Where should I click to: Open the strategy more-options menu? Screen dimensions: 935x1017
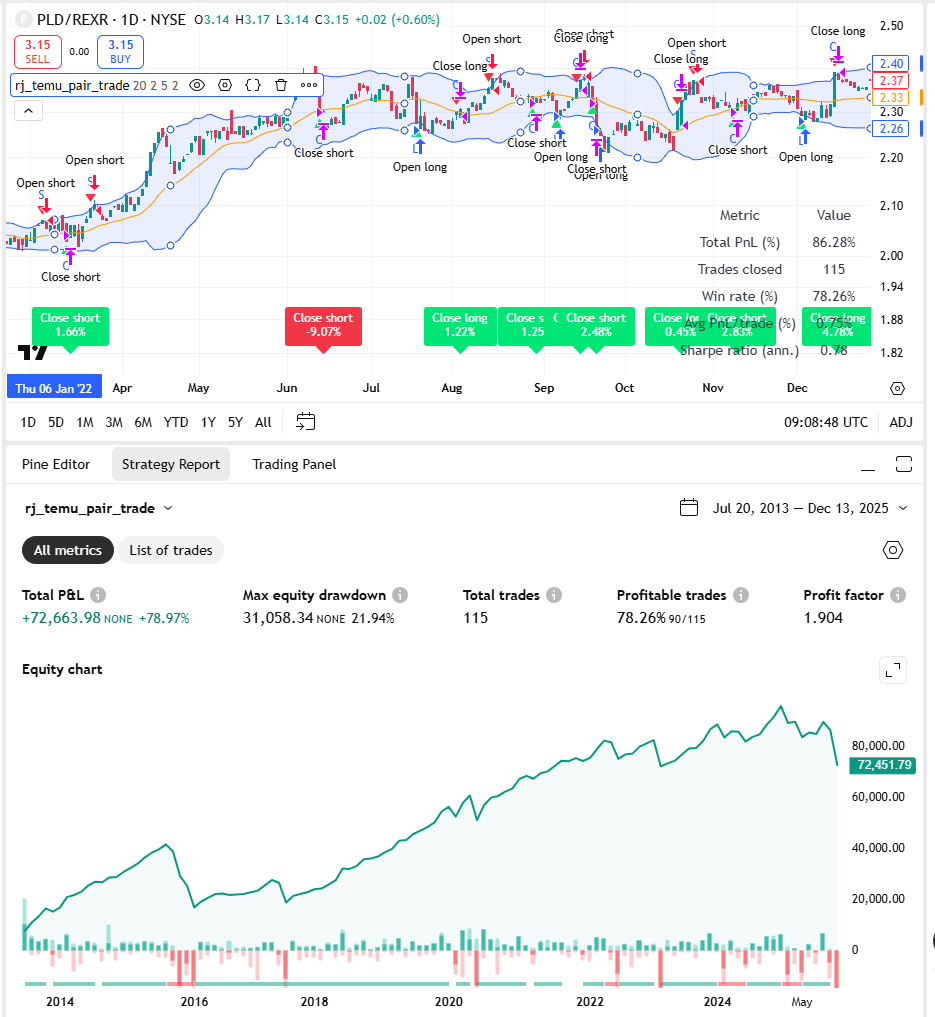(309, 85)
